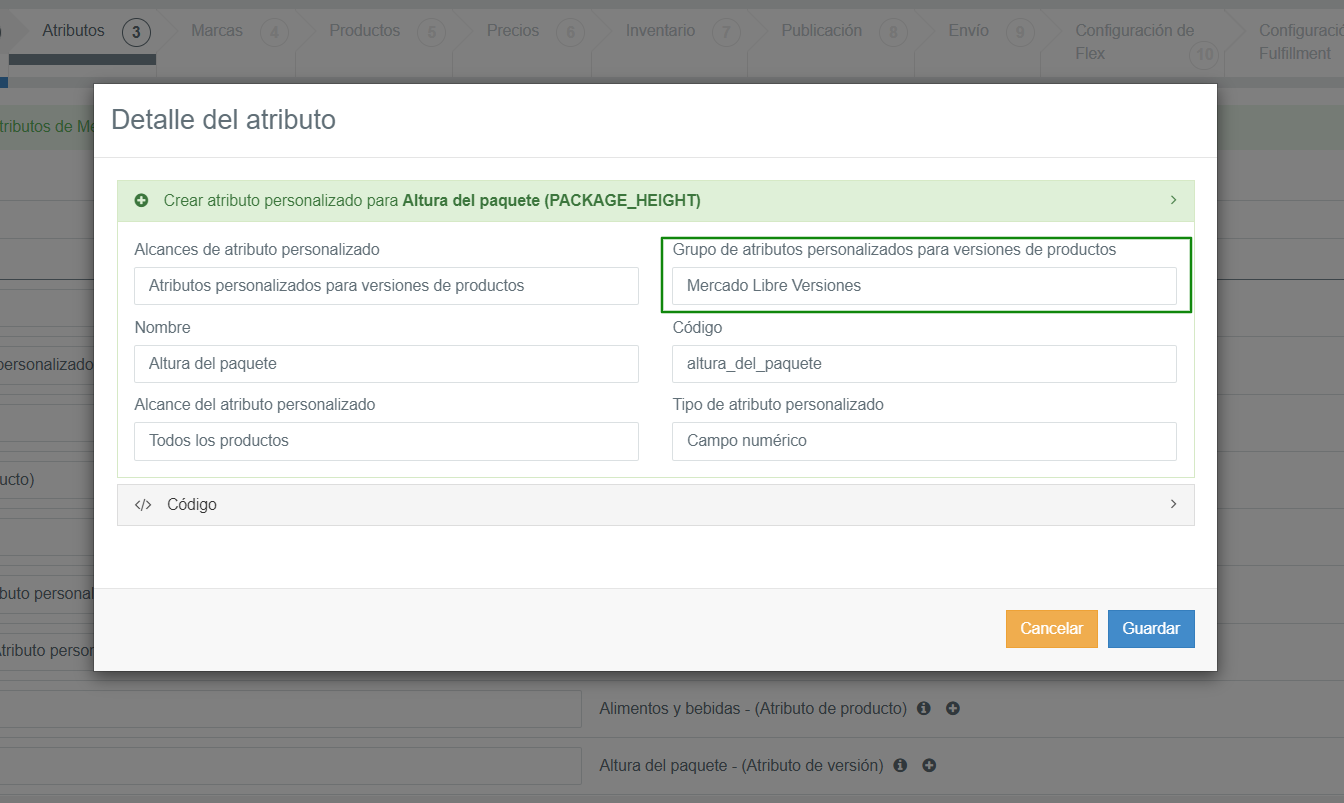This screenshot has height=803, width=1344.
Task: Collapse the Crear atributo personalizado panel chevron
Action: (x=1173, y=200)
